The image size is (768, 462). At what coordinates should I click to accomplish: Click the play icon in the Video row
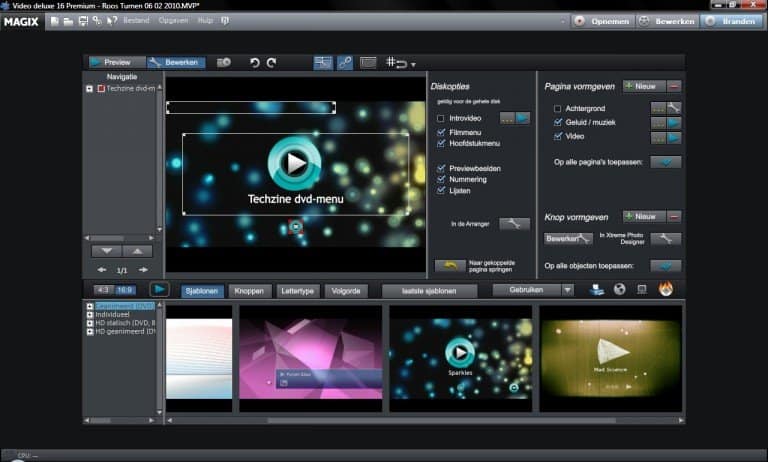click(x=673, y=138)
